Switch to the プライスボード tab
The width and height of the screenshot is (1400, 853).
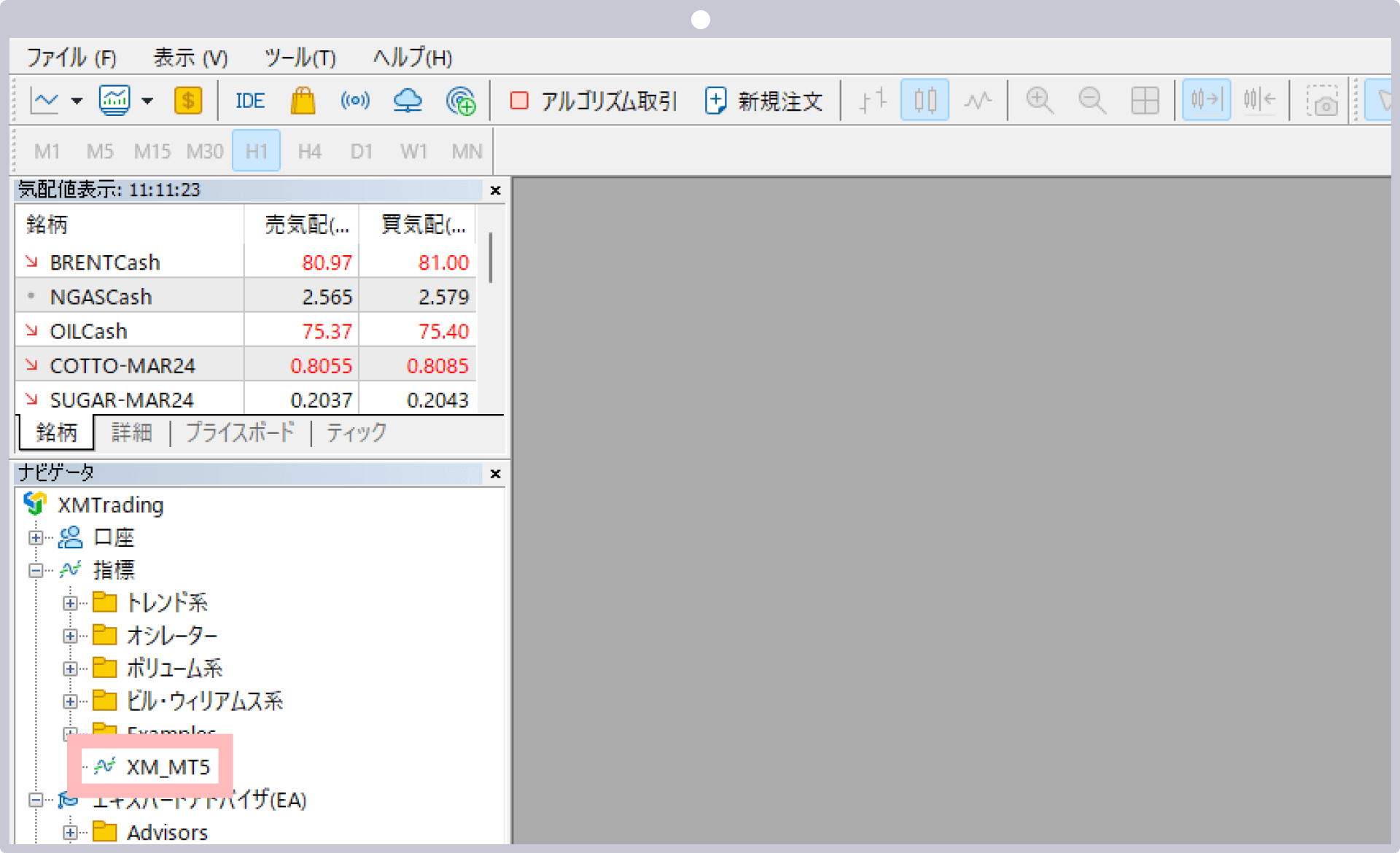240,432
